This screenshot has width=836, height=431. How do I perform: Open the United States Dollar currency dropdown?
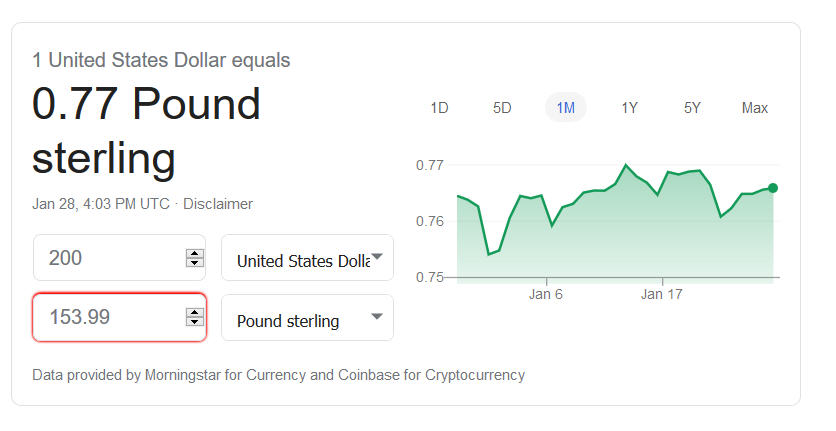point(307,259)
